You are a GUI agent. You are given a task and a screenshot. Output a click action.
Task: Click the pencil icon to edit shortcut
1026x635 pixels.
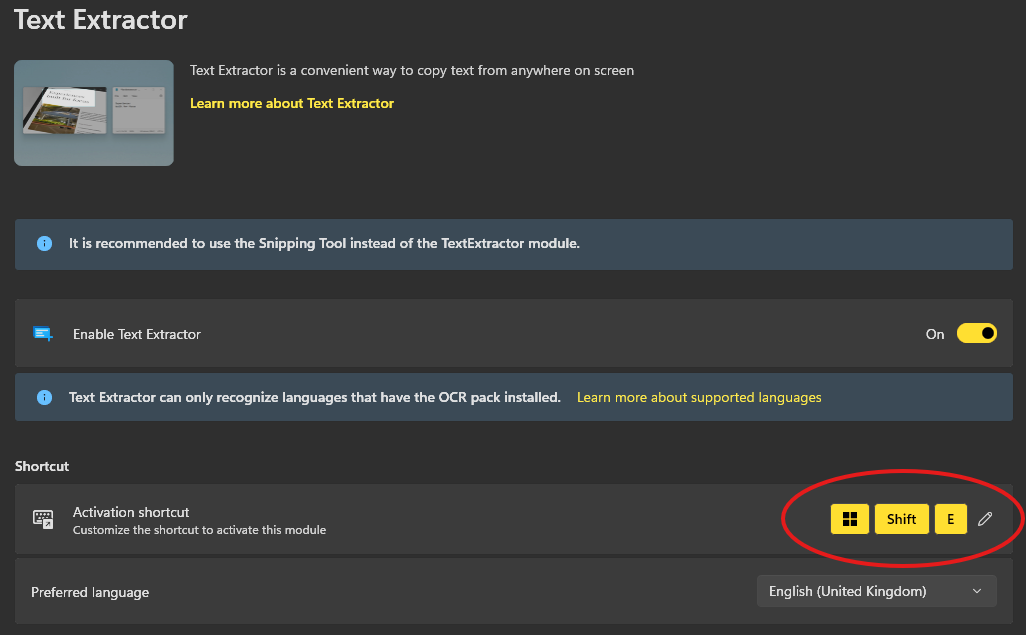click(x=985, y=519)
